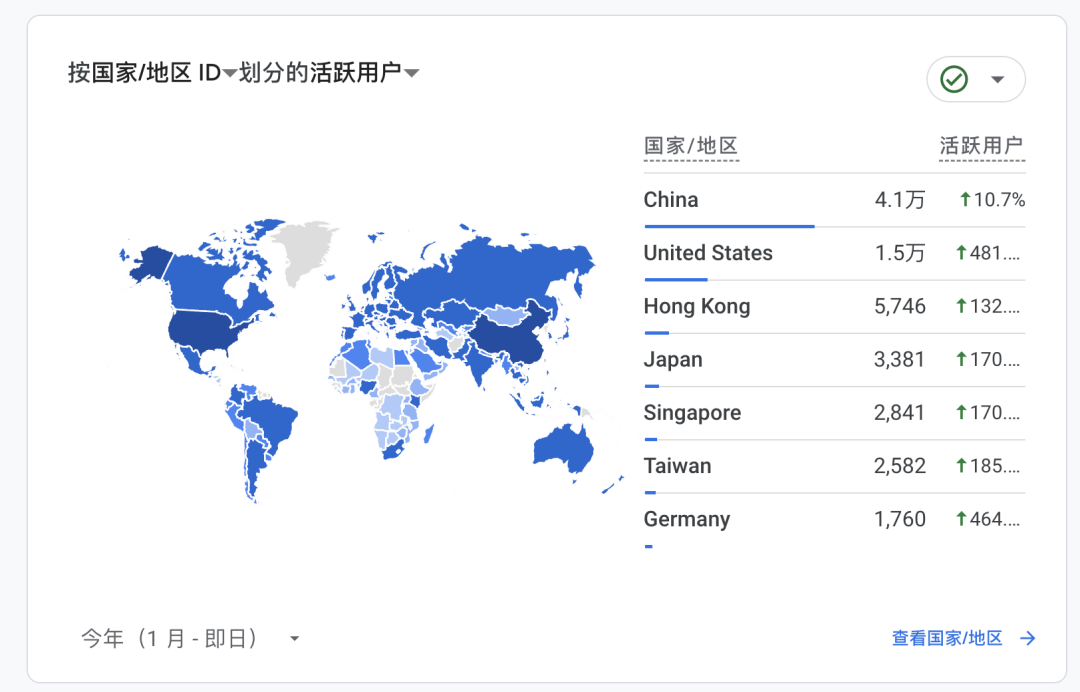
Task: Open the 查看国家/地区 link
Action: [x=946, y=638]
